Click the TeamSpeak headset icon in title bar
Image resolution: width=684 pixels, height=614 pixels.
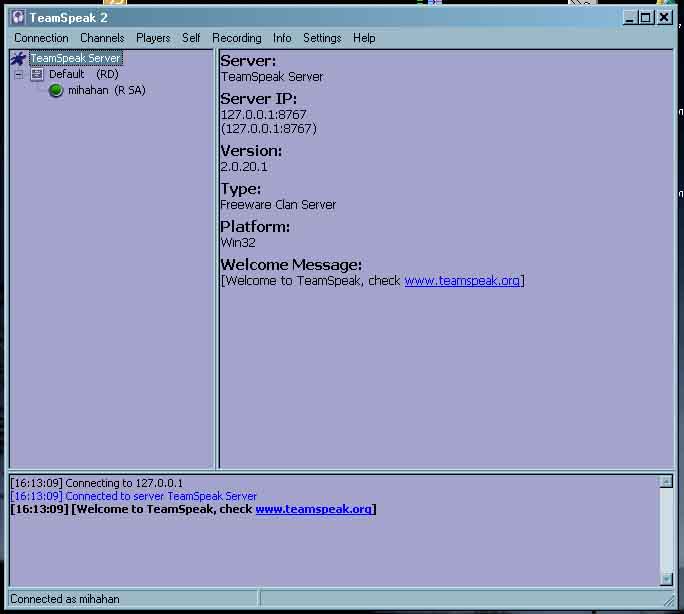pyautogui.click(x=18, y=17)
